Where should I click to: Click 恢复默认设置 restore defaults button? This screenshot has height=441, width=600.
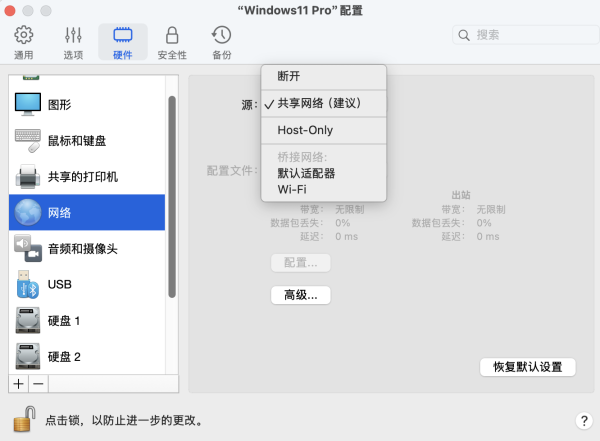click(528, 367)
